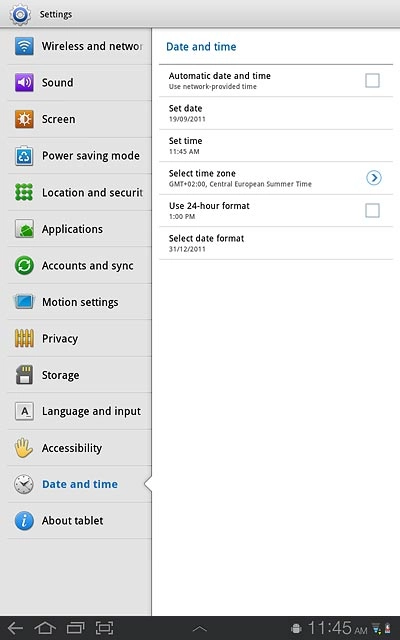Image resolution: width=400 pixels, height=640 pixels.
Task: Toggle the Use 24-hour format checkbox
Action: tap(372, 211)
